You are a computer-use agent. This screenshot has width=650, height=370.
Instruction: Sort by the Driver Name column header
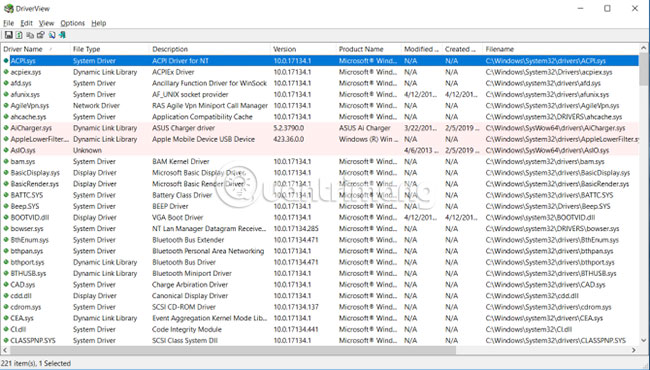(x=35, y=49)
